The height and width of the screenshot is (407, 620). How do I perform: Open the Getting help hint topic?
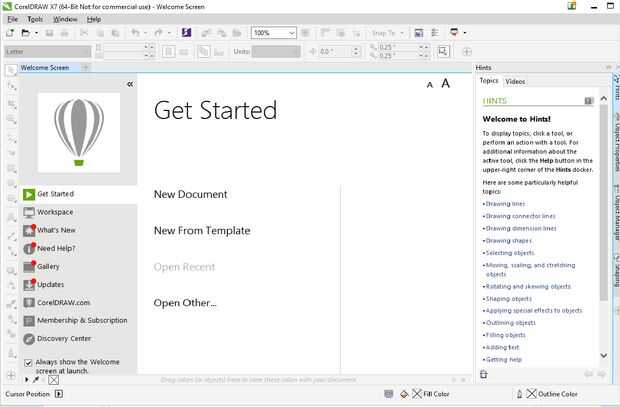click(503, 360)
